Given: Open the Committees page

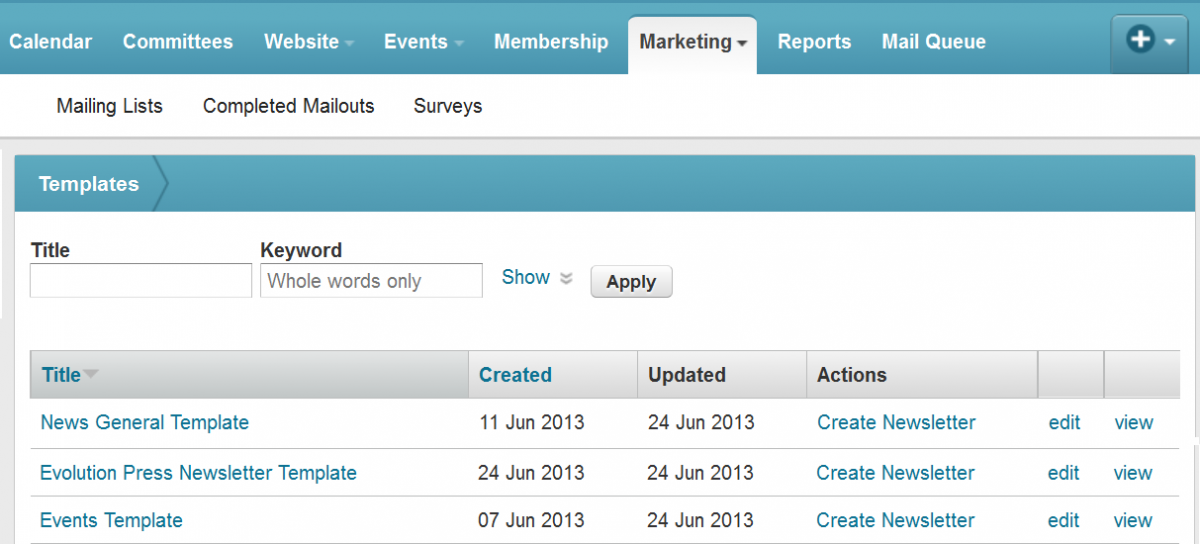Looking at the screenshot, I should click(178, 42).
